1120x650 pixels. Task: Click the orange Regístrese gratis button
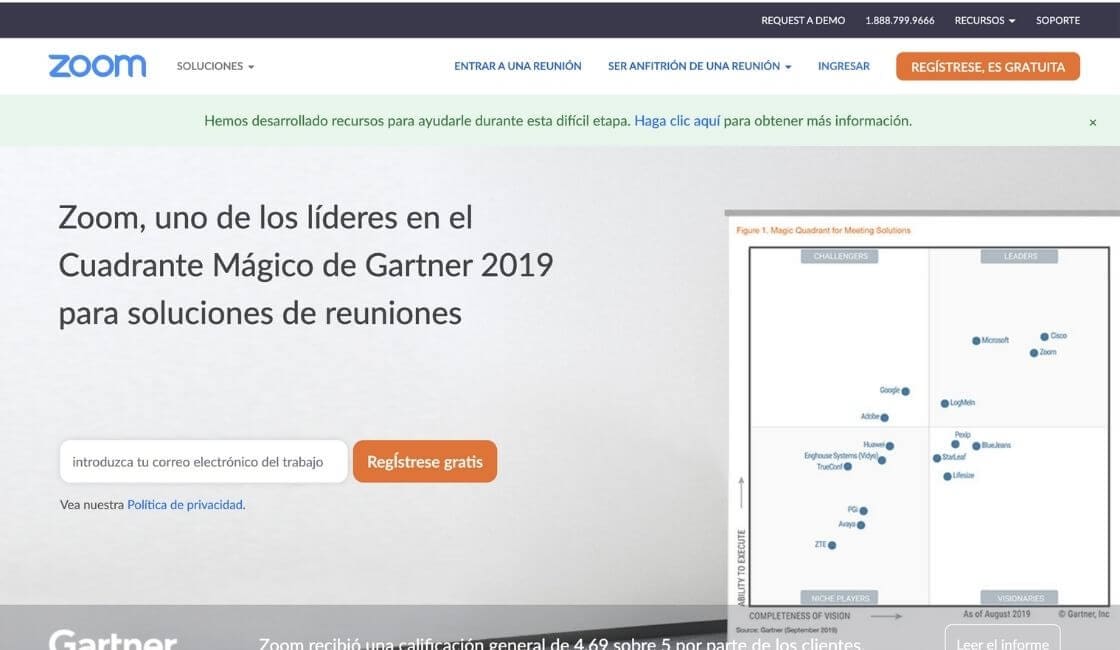click(425, 461)
